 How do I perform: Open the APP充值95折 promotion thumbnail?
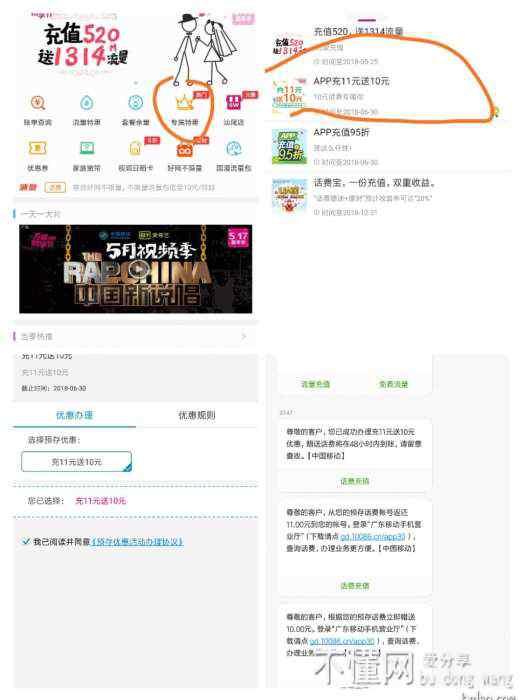pyautogui.click(x=290, y=146)
